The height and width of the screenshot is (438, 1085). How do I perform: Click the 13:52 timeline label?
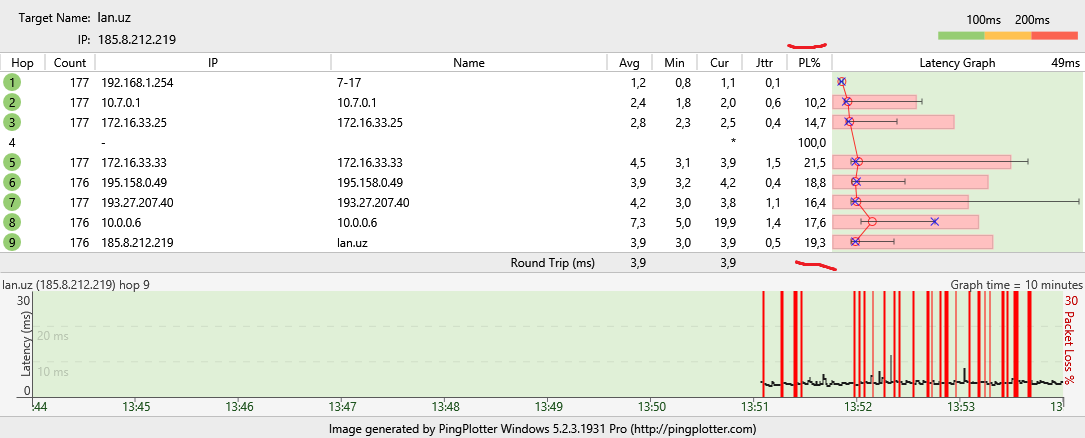[857, 407]
